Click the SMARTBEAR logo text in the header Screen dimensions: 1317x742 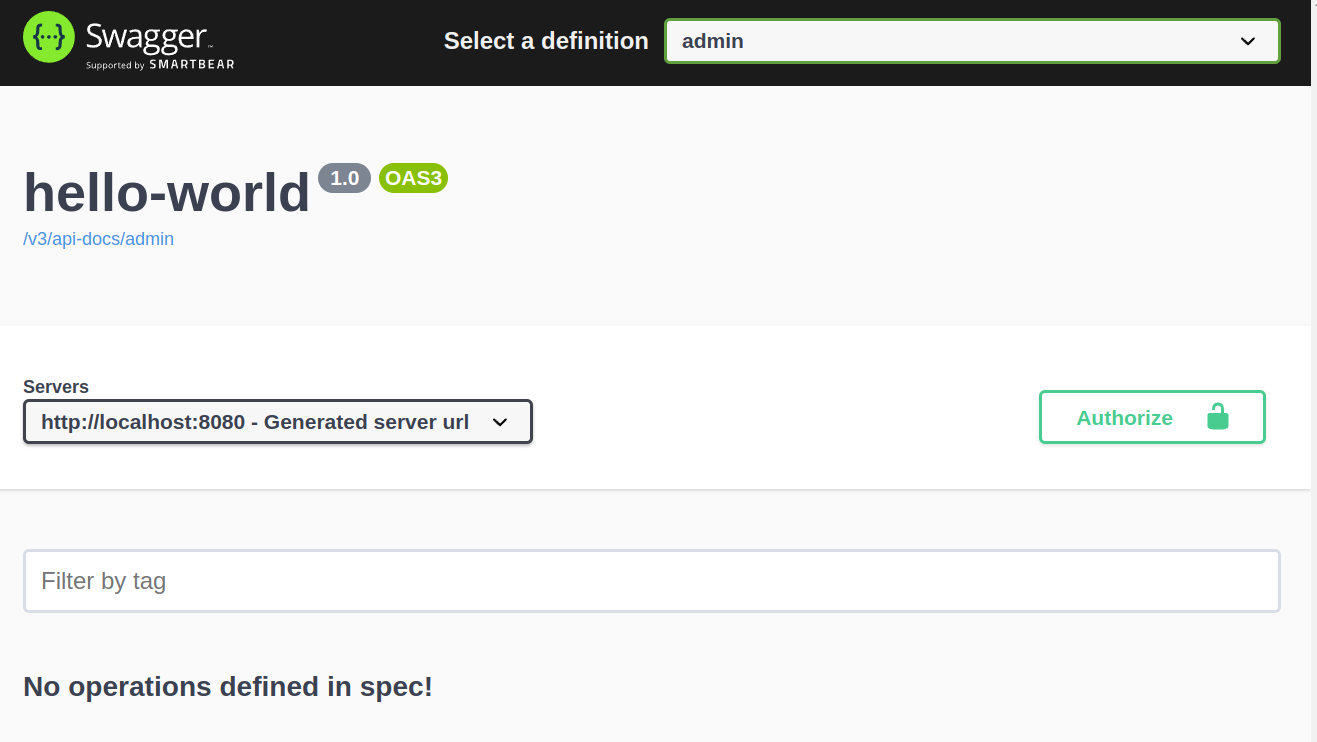click(191, 66)
